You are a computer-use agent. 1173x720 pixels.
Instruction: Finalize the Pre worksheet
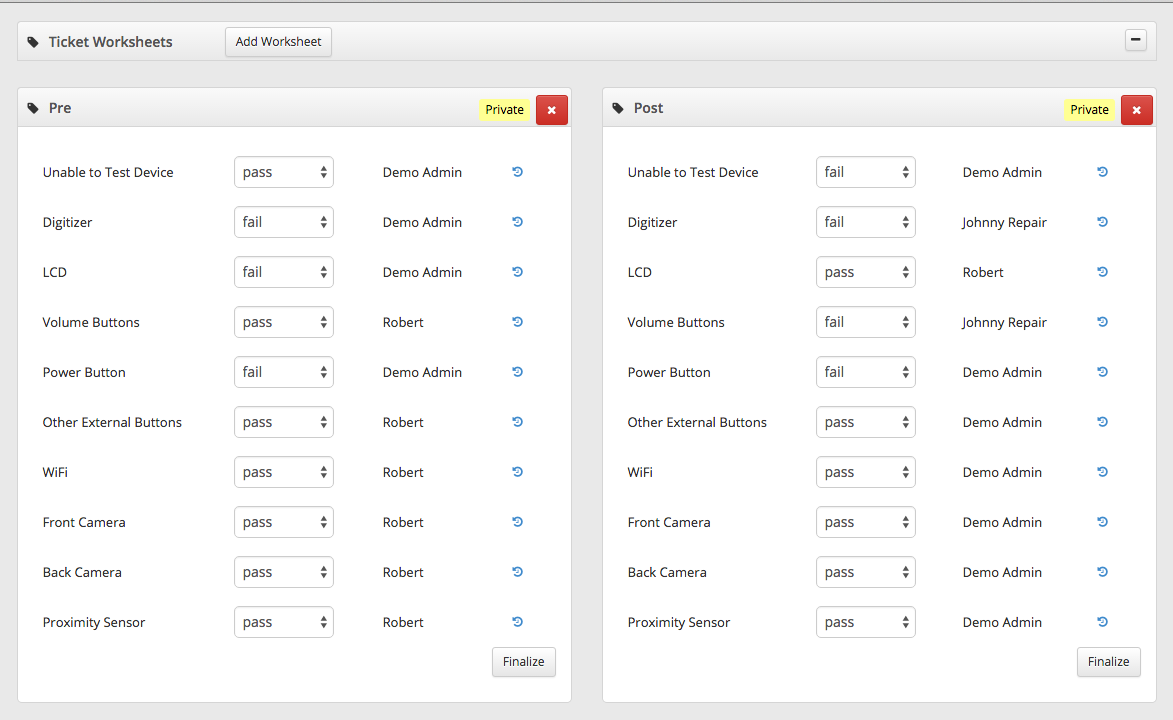[523, 662]
